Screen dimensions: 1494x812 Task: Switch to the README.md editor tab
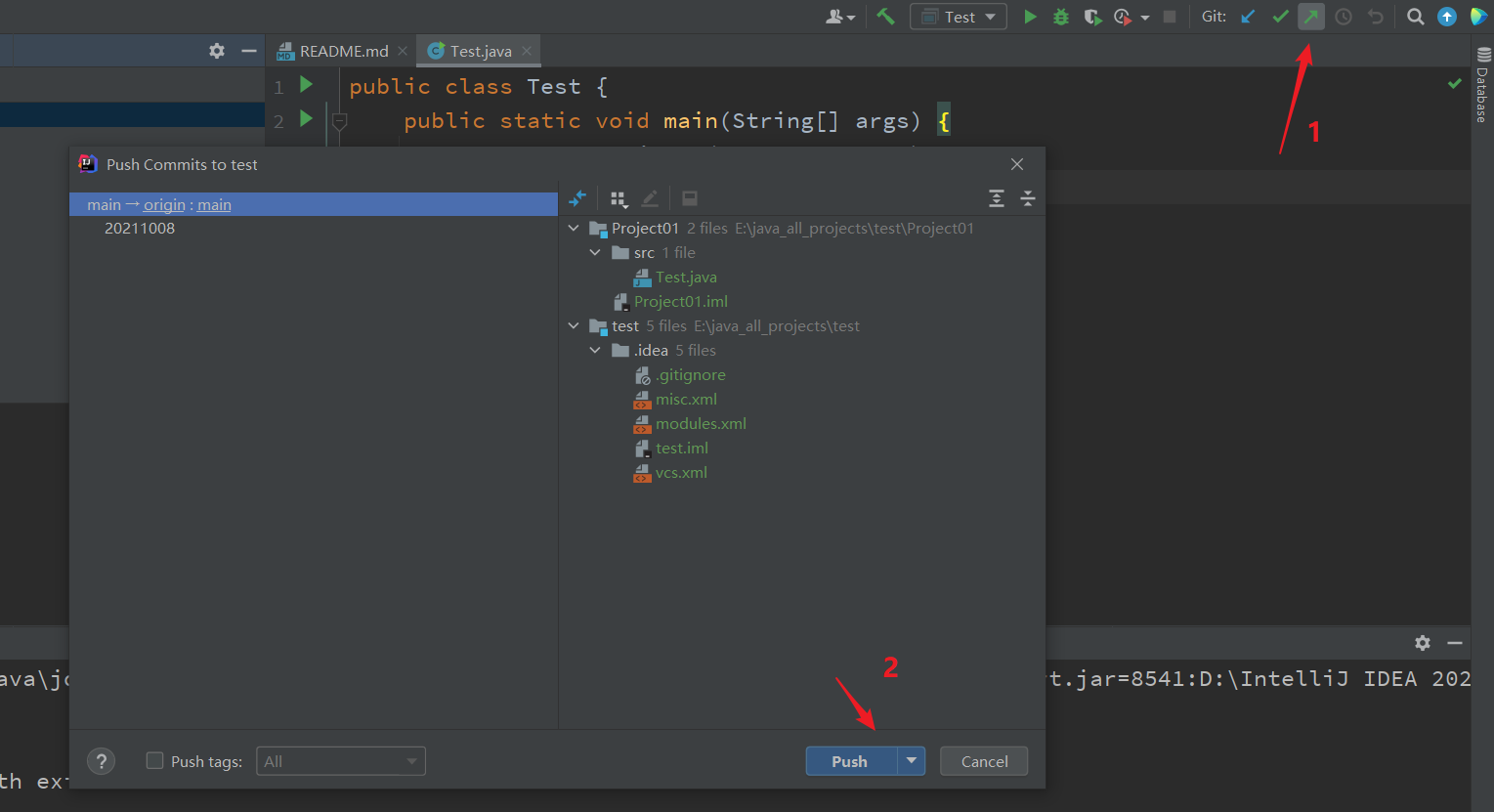point(343,51)
